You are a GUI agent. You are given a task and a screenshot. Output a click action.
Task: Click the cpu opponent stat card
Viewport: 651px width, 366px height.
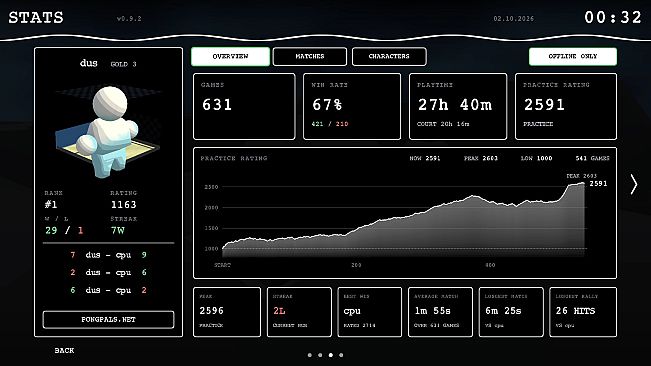click(370, 312)
